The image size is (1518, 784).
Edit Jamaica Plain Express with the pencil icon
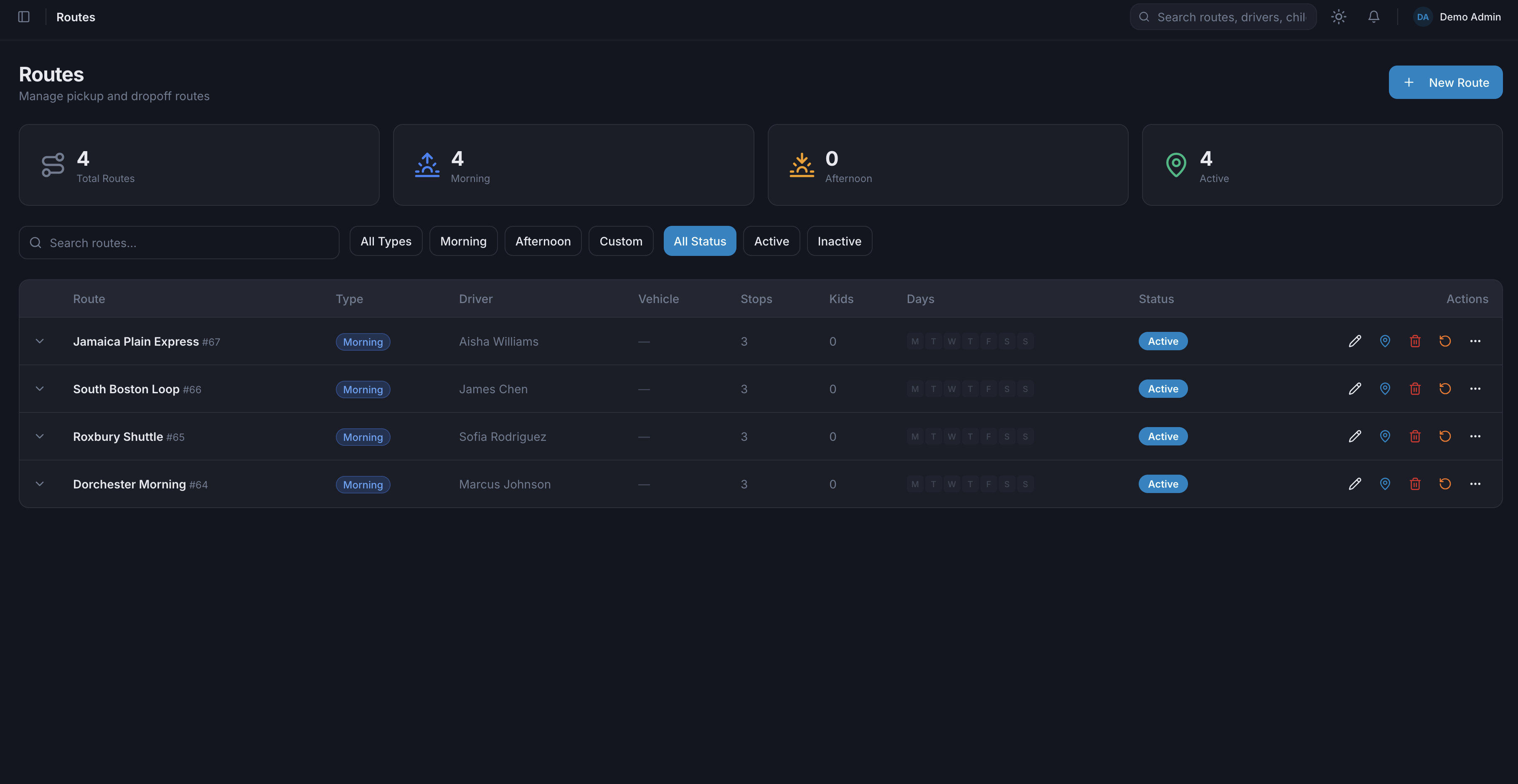point(1355,341)
